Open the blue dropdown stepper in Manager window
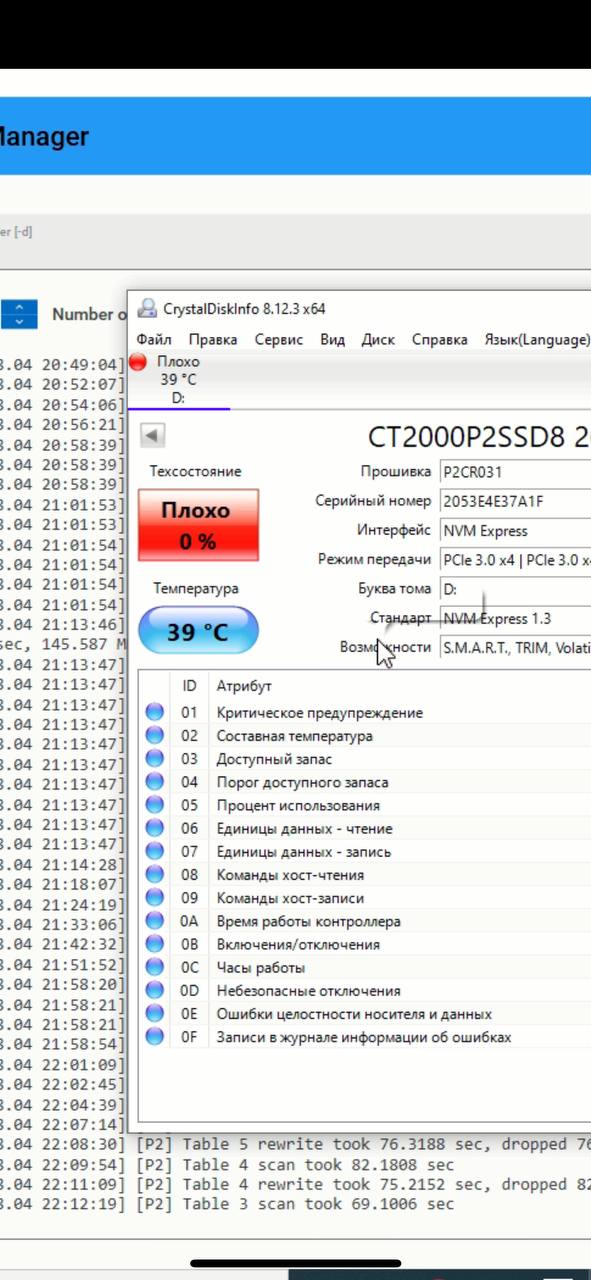This screenshot has width=591, height=1280. point(18,314)
